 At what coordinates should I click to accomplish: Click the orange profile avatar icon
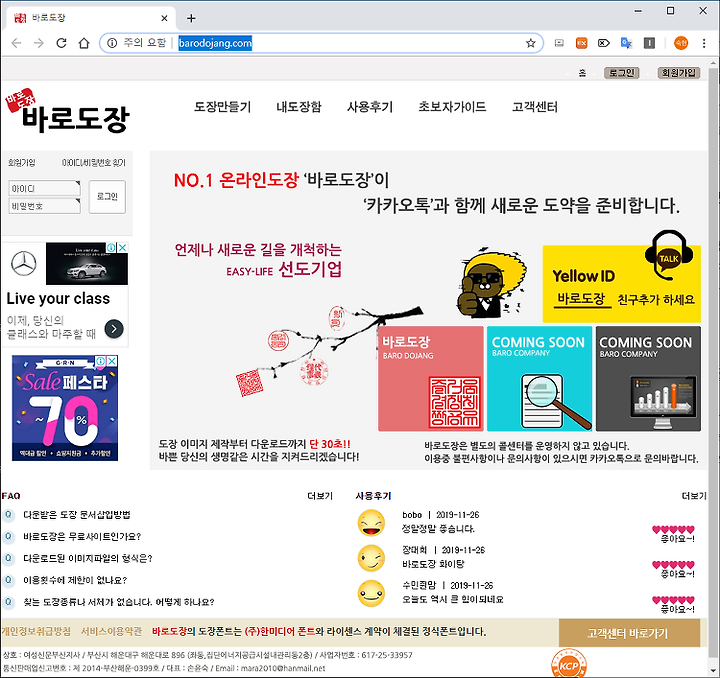681,43
